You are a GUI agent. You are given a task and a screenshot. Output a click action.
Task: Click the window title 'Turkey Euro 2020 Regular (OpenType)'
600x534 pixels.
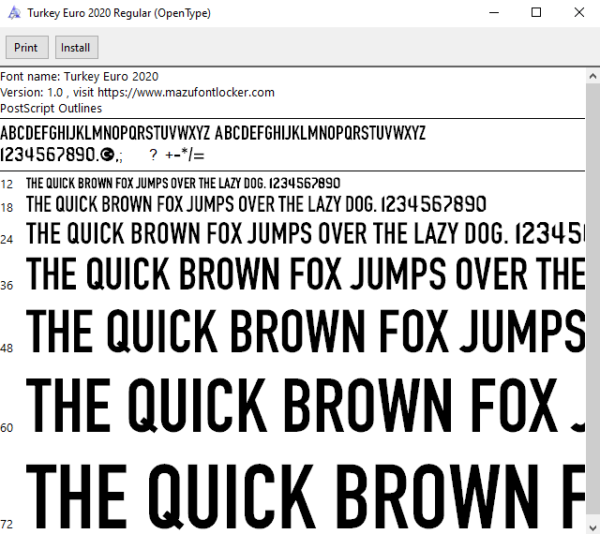point(119,13)
